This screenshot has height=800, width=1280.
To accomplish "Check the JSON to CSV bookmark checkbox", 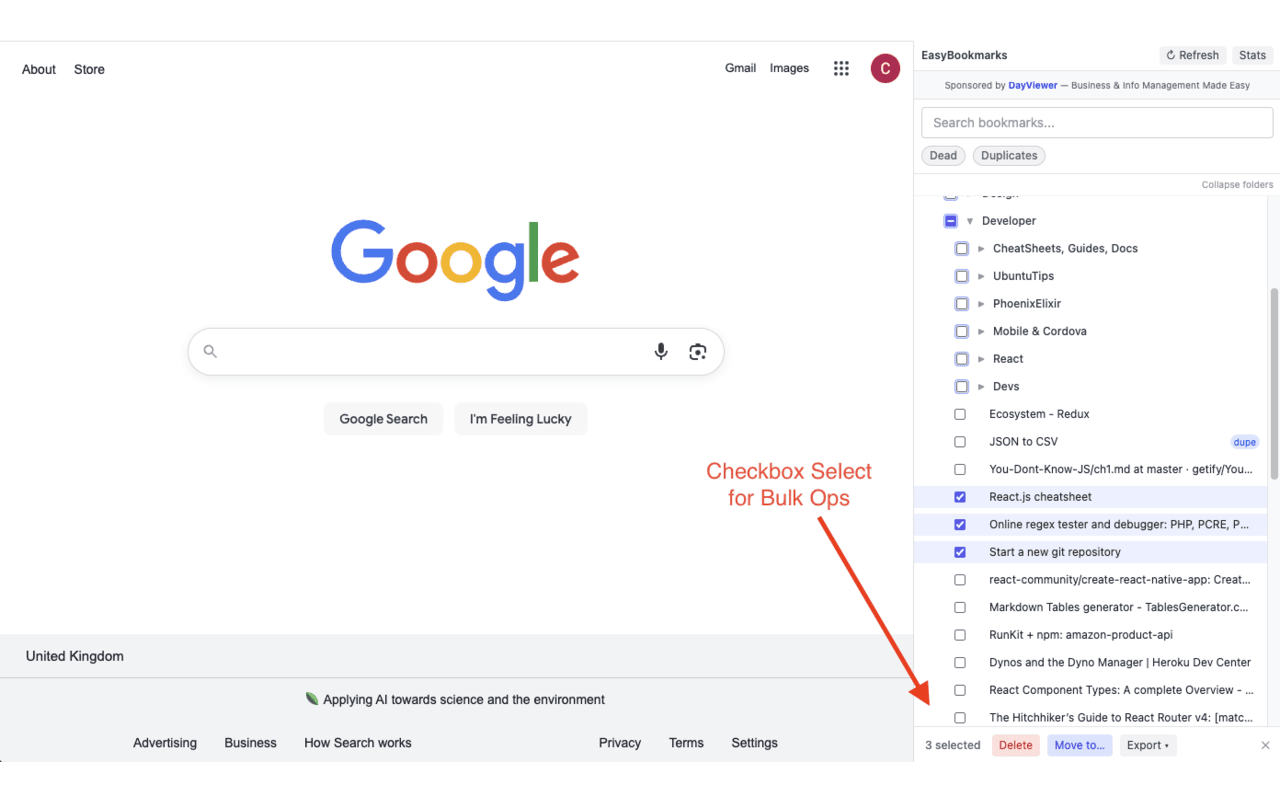I will [x=960, y=442].
